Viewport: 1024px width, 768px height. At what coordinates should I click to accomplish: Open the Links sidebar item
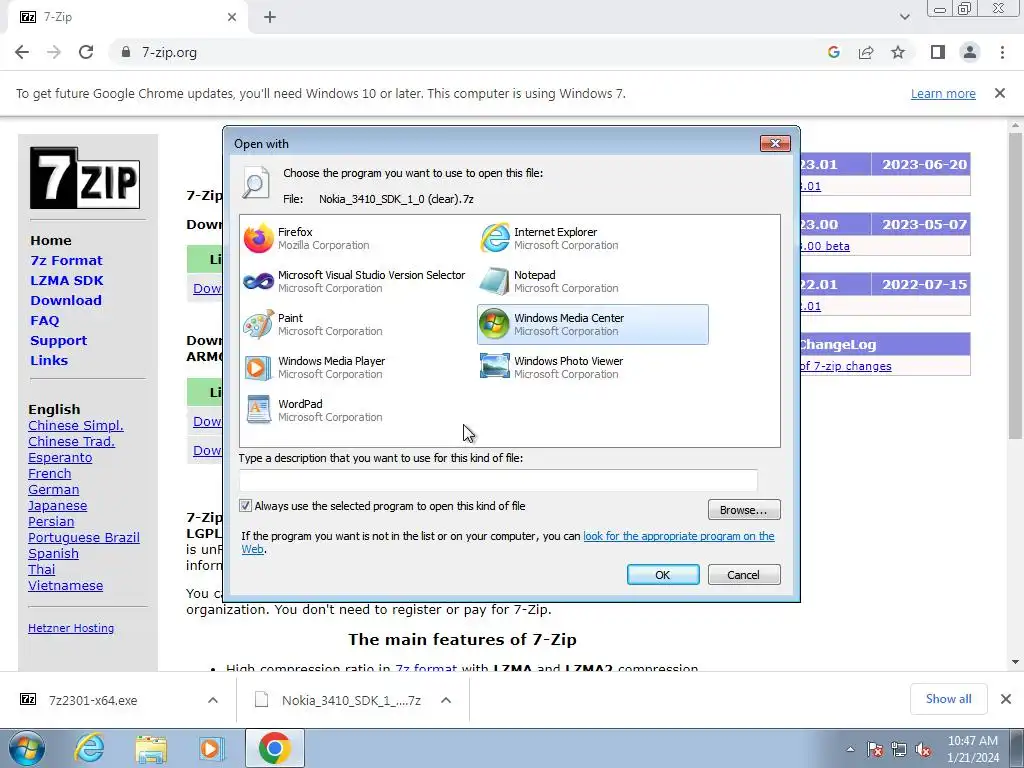[x=49, y=360]
